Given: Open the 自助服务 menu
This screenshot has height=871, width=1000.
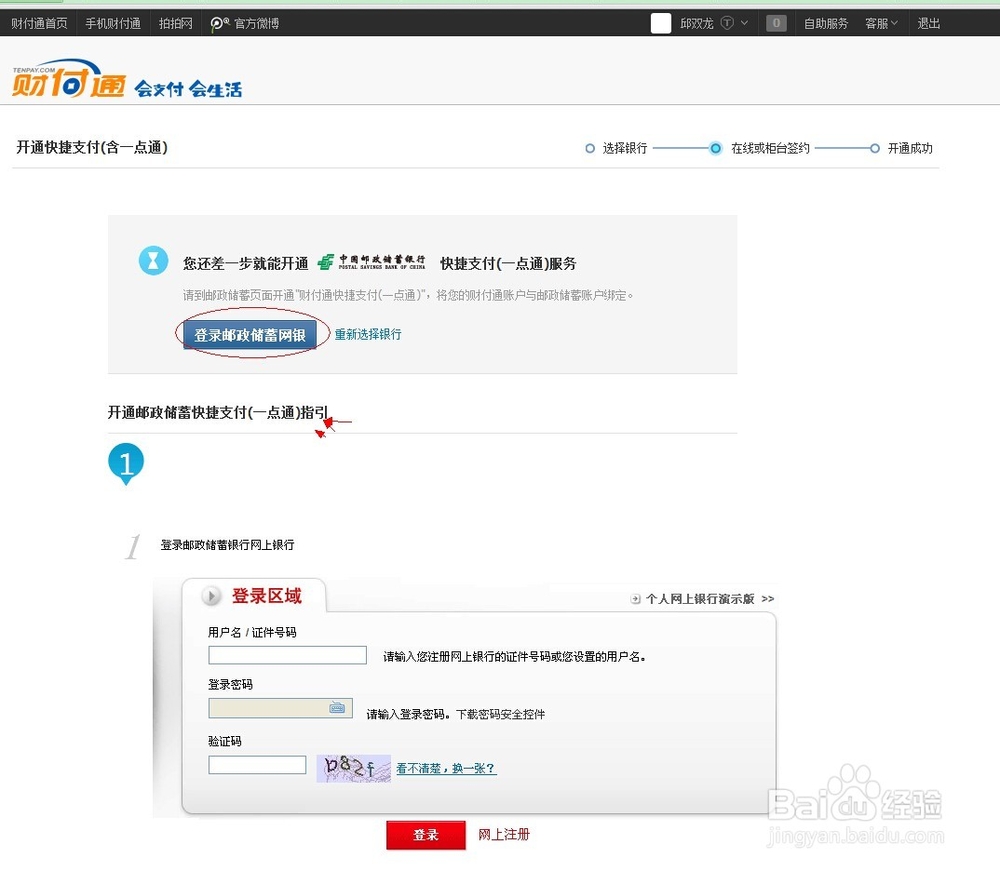Looking at the screenshot, I should 826,24.
